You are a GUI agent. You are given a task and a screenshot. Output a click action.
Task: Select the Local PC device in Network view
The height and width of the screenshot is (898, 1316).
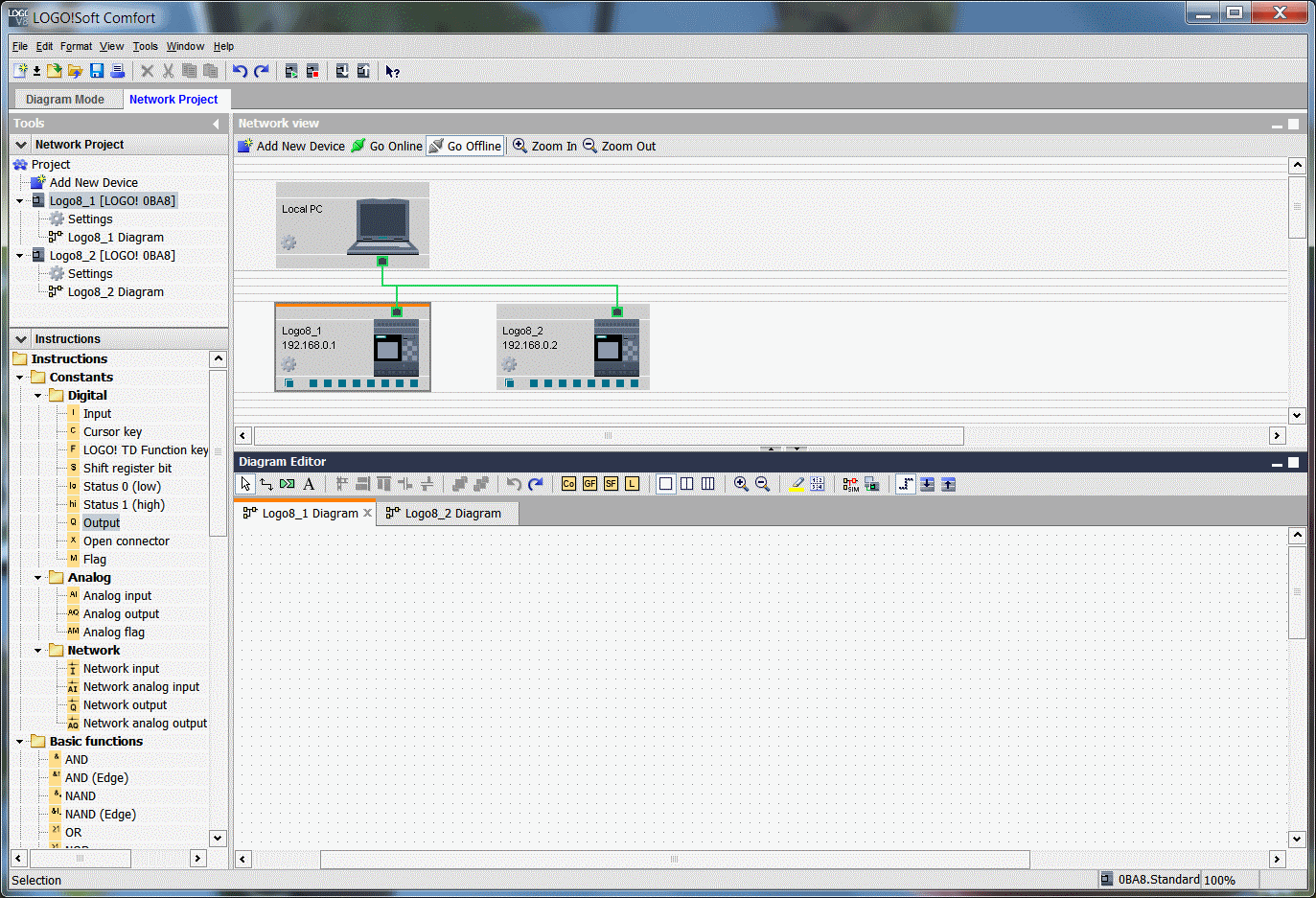(x=353, y=225)
